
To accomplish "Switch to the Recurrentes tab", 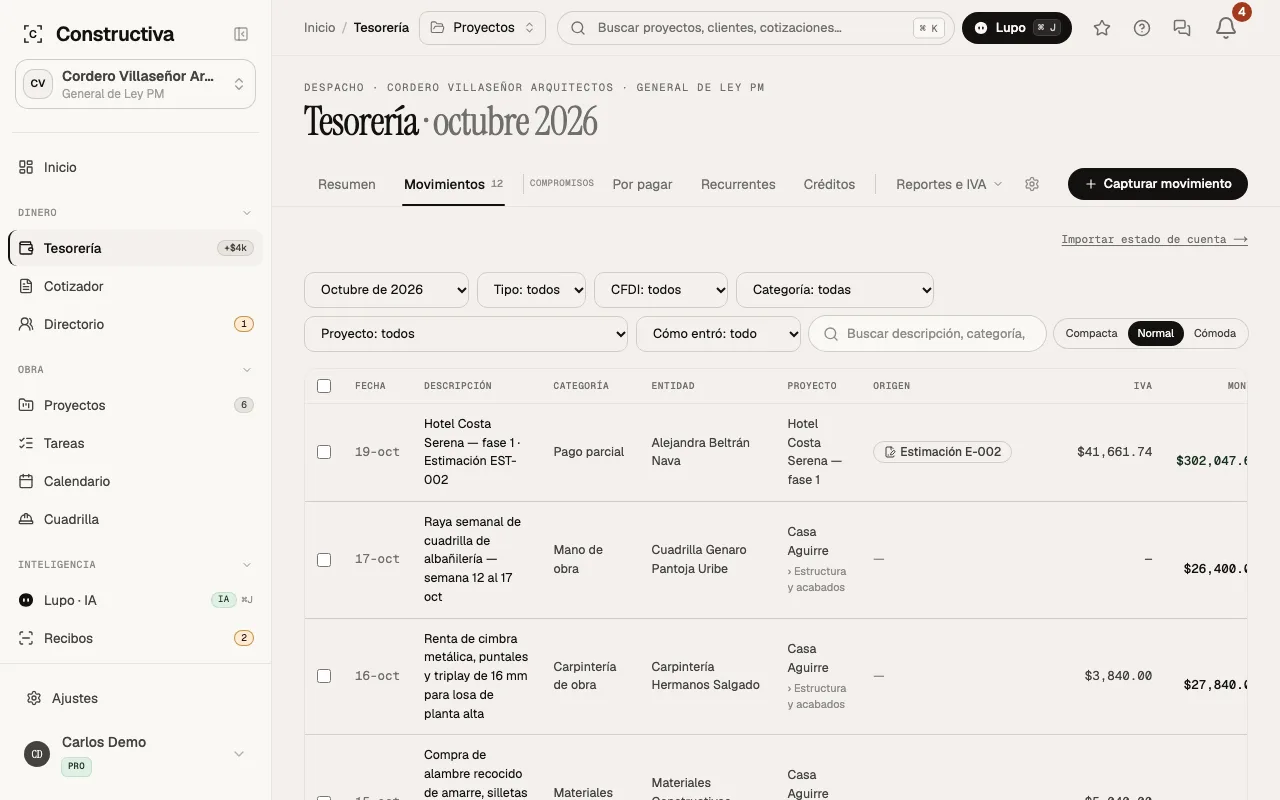I will coord(738,185).
